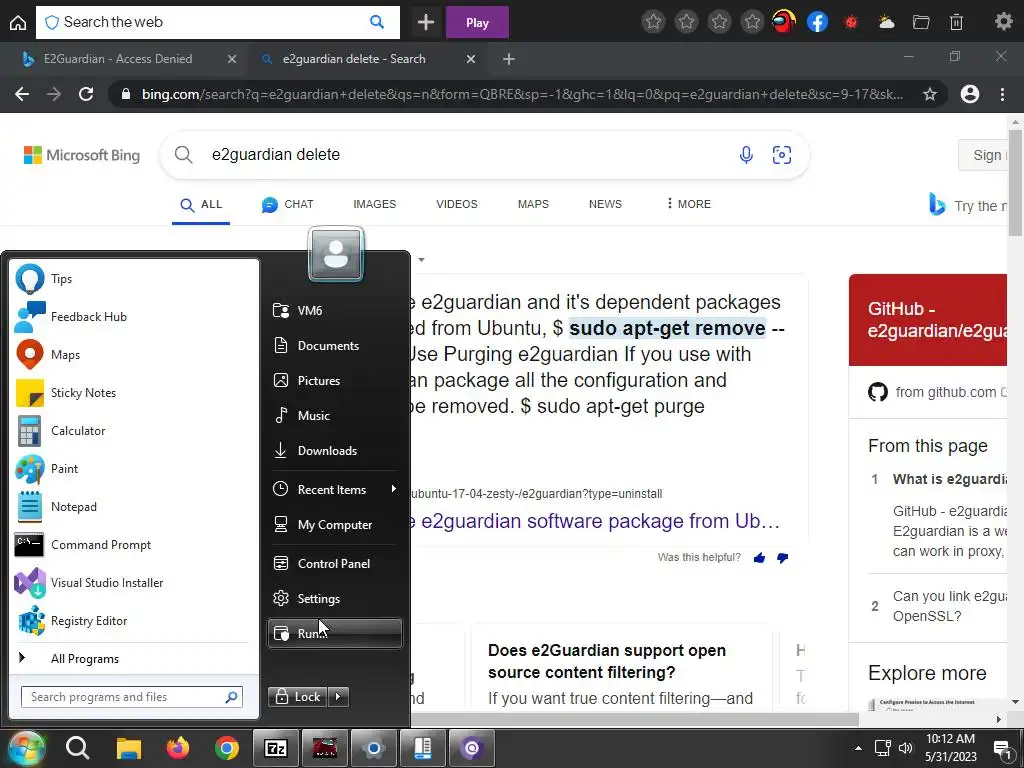Open Facebook shortcut icon
The width and height of the screenshot is (1024, 768).
point(817,22)
